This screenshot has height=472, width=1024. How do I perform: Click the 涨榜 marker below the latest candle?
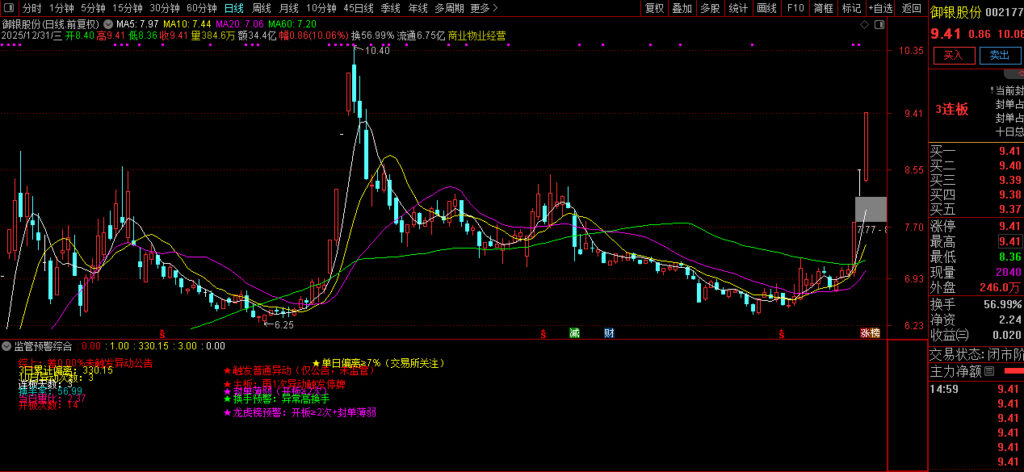870,332
